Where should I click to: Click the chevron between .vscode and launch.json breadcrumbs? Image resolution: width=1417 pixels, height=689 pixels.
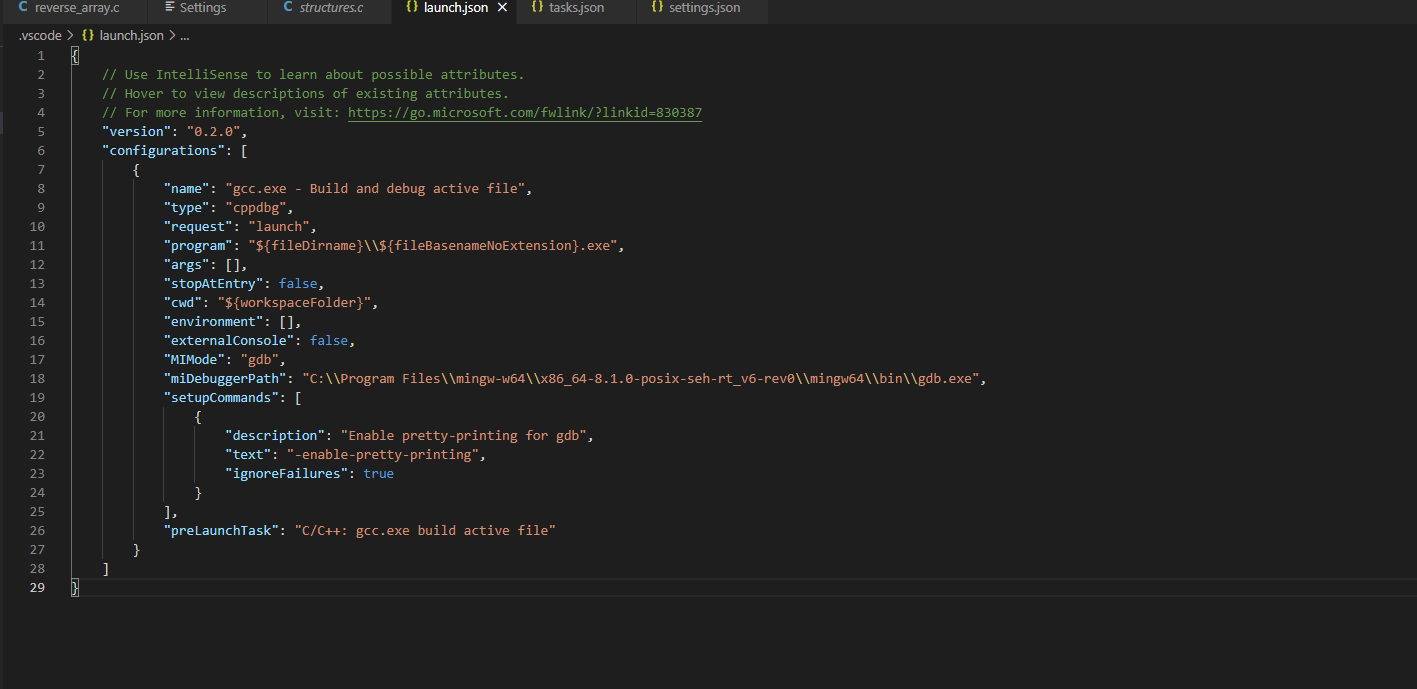point(70,35)
